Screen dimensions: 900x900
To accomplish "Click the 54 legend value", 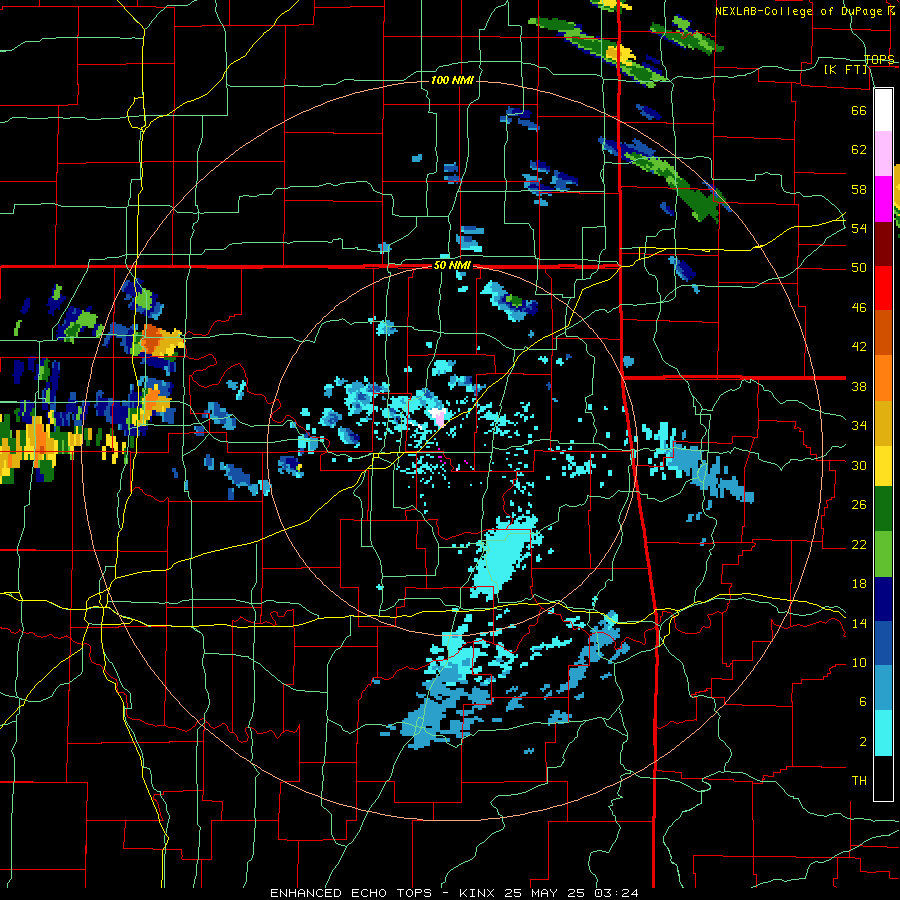I will point(859,228).
